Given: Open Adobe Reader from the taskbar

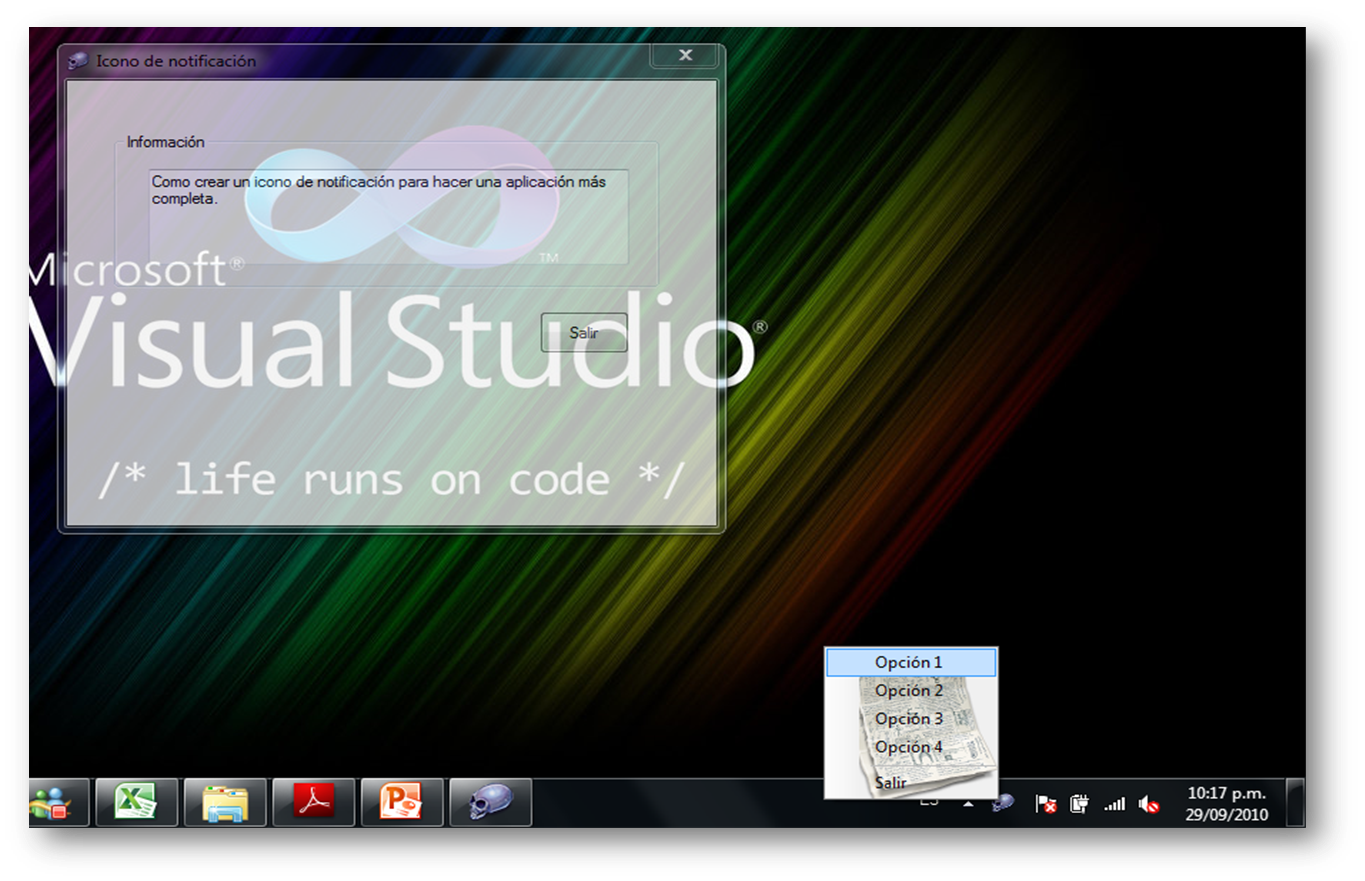Looking at the screenshot, I should coord(313,802).
